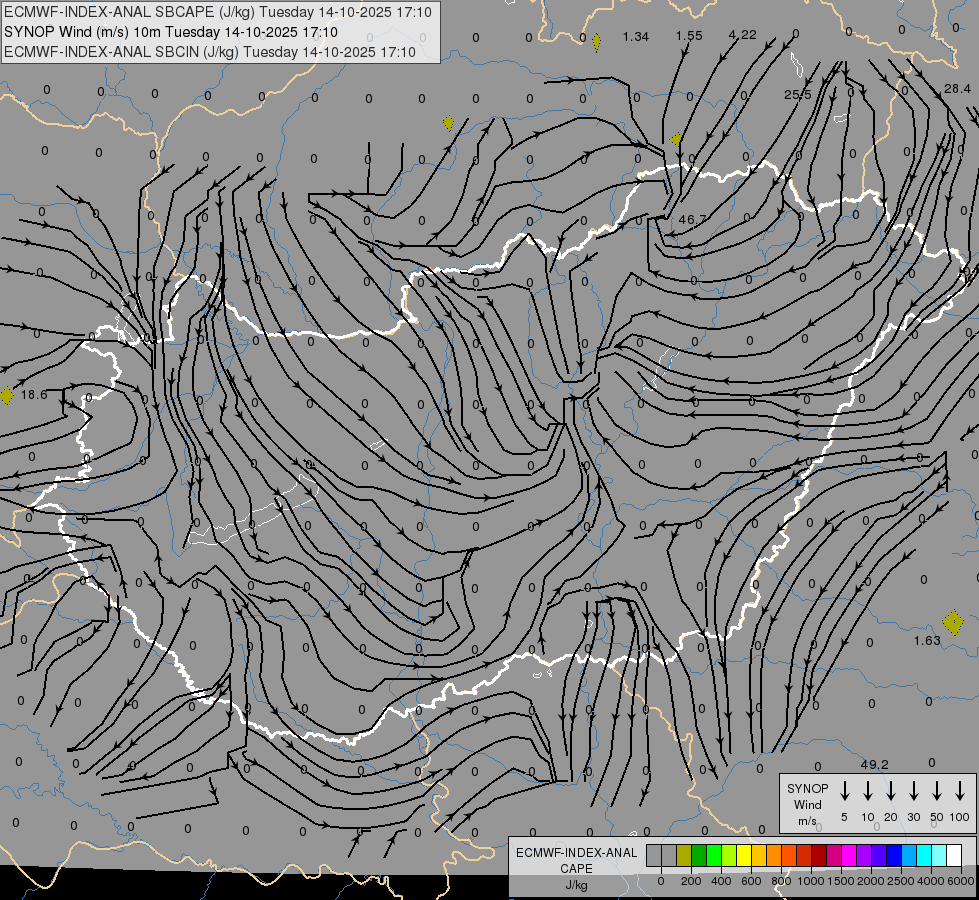Image resolution: width=979 pixels, height=900 pixels.
Task: Click the 25.5 value label
Action: click(x=797, y=94)
